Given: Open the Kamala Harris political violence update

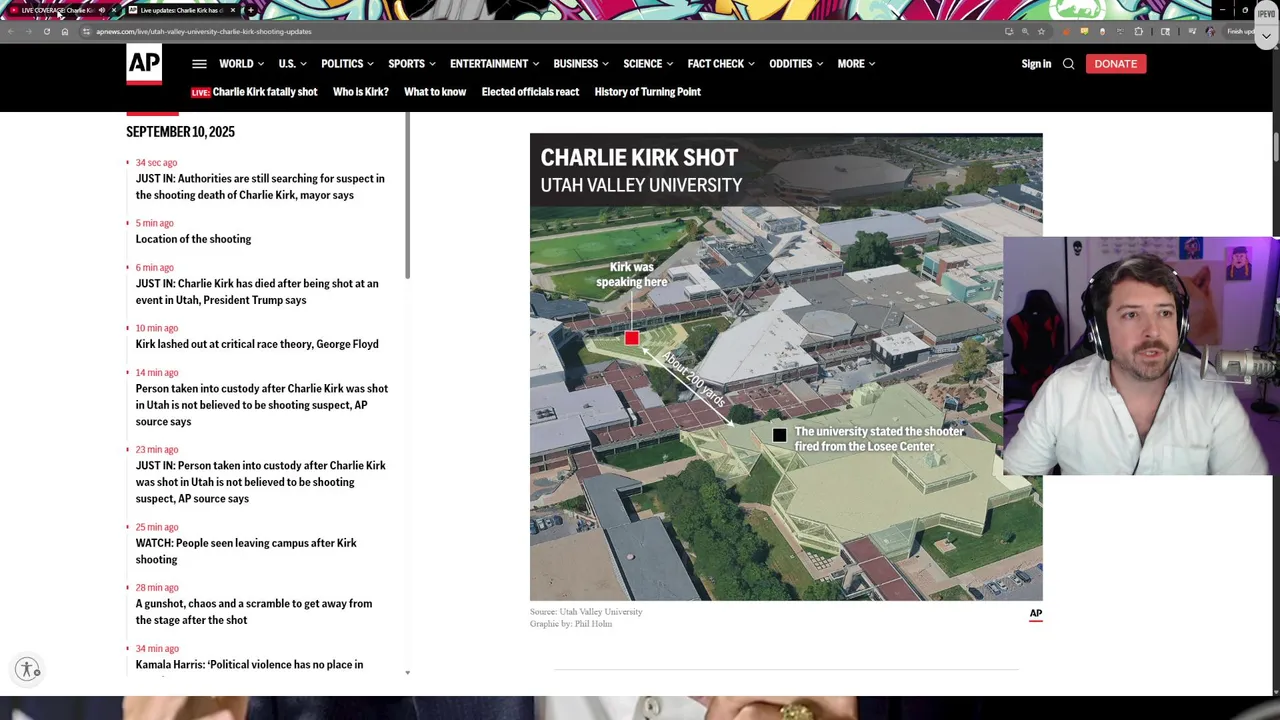Looking at the screenshot, I should (249, 665).
